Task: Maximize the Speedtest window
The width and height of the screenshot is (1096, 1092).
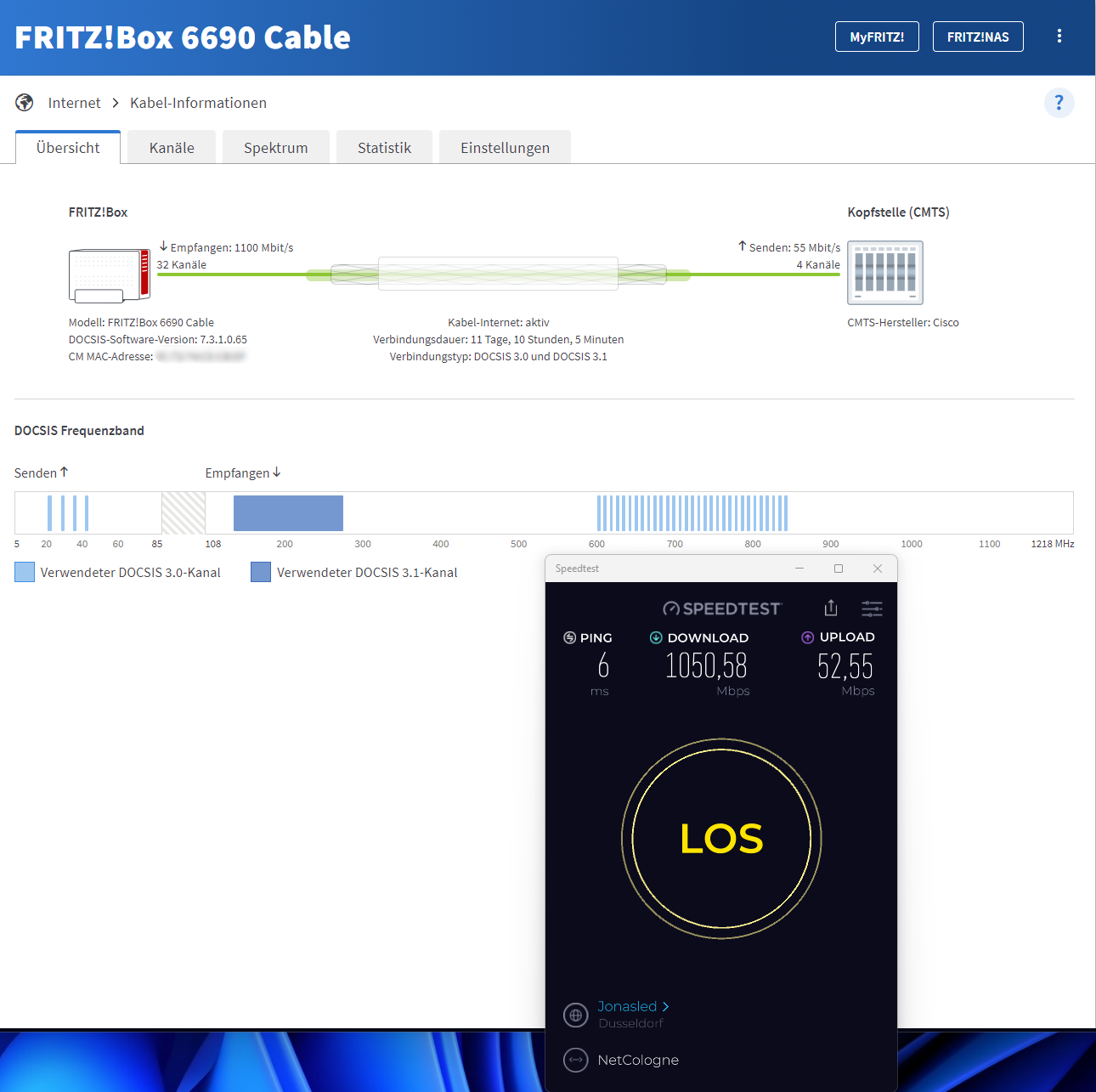Action: coord(839,569)
